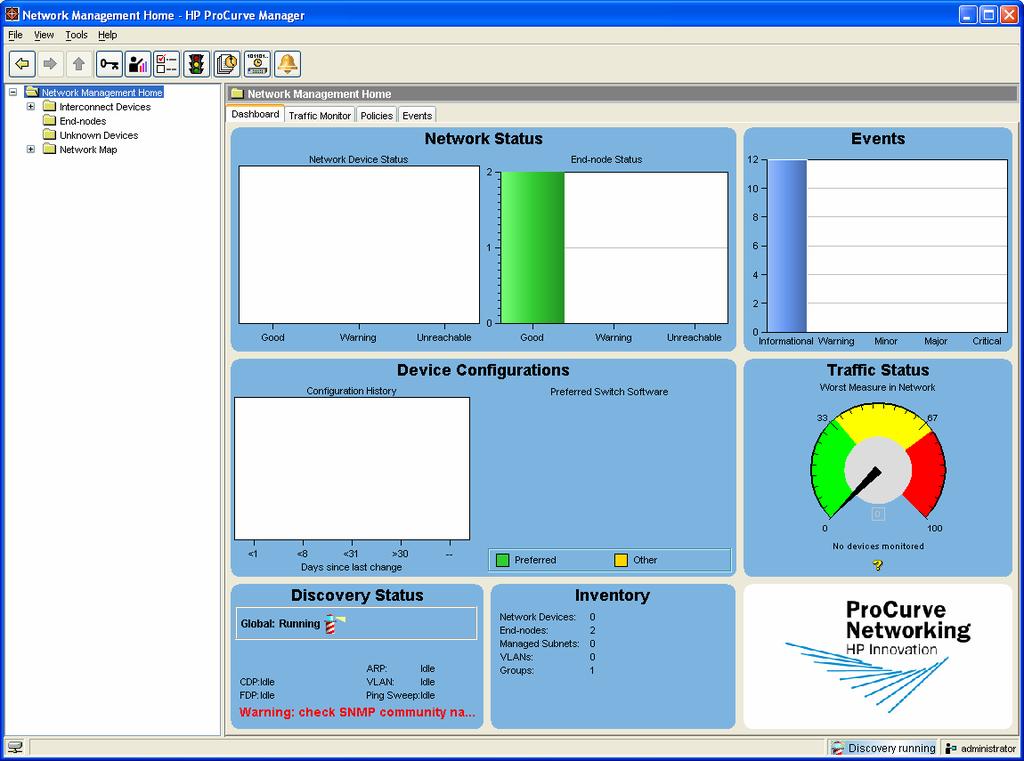
Task: Click the folder icon of Network Map
Action: coord(50,150)
